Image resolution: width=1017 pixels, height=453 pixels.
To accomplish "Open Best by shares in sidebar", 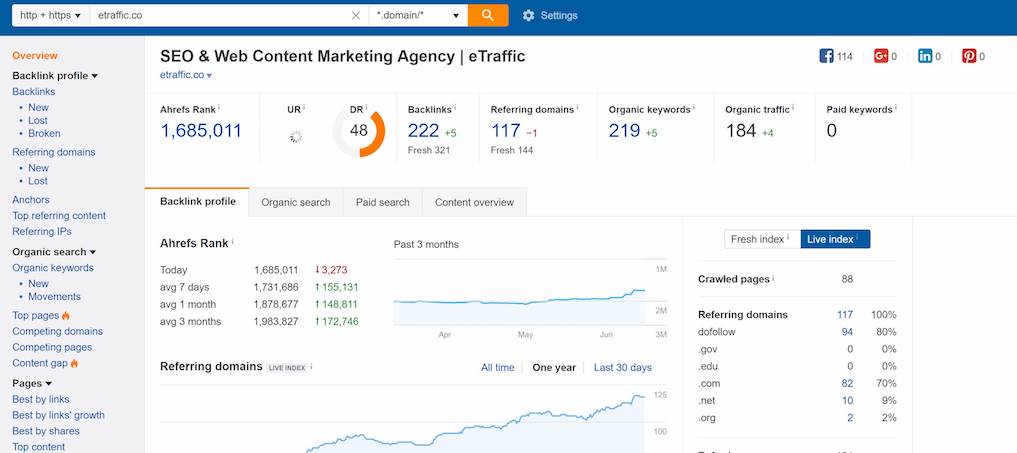I will coord(46,431).
